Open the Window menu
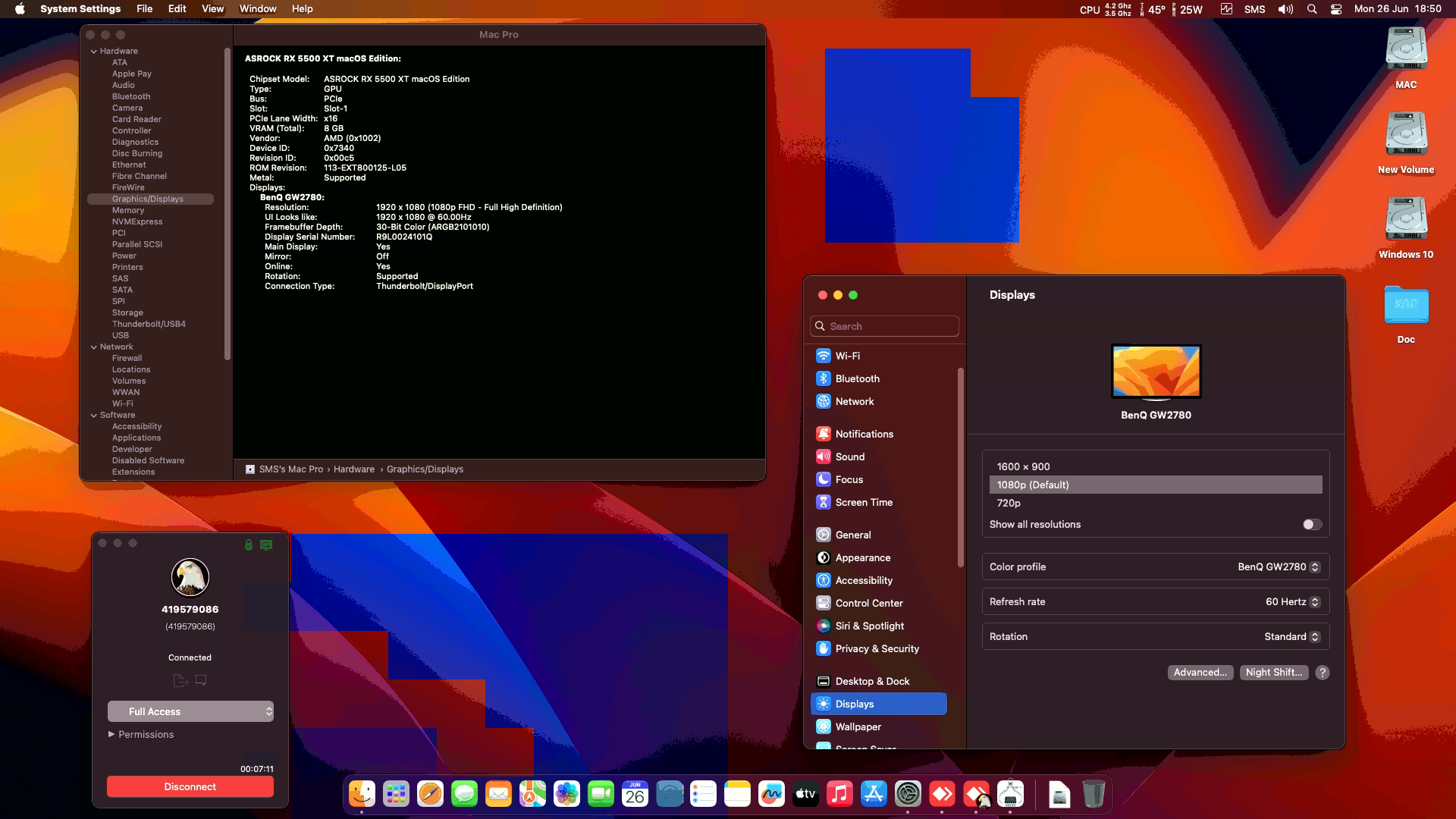 pos(258,9)
